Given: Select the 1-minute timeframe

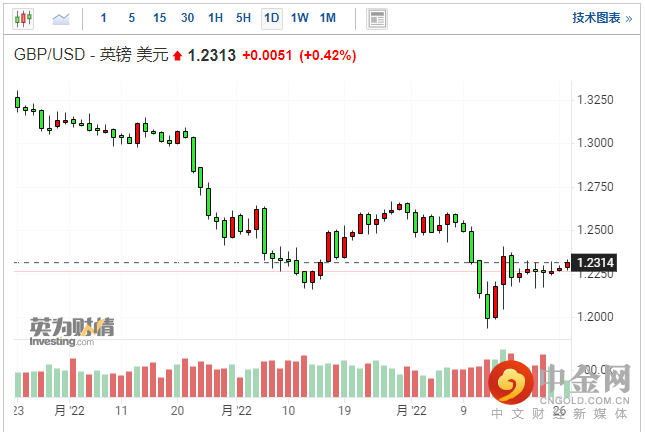Looking at the screenshot, I should [104, 18].
